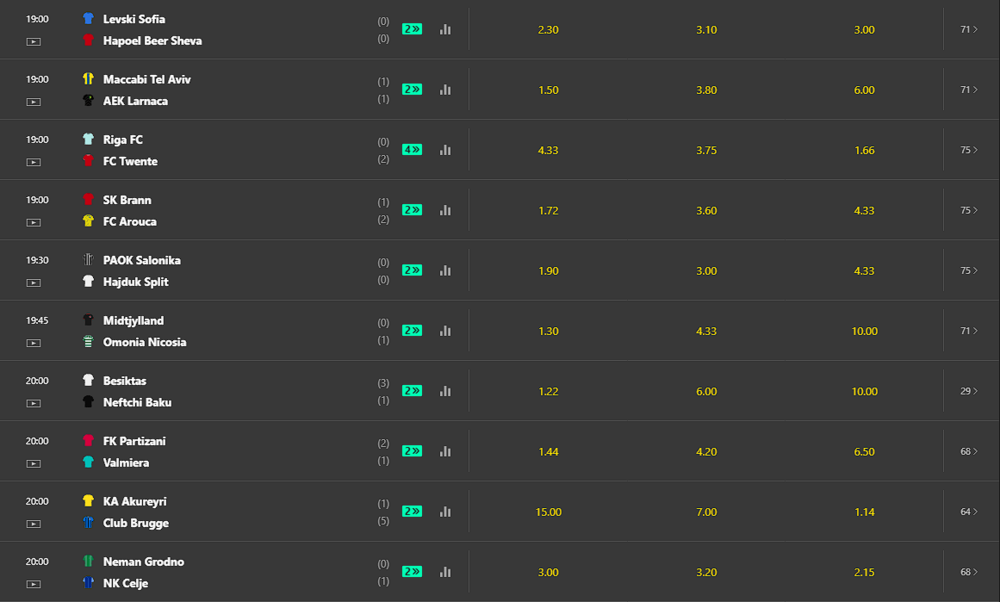Open video stream icon for PAOK Salonika match

pos(34,283)
